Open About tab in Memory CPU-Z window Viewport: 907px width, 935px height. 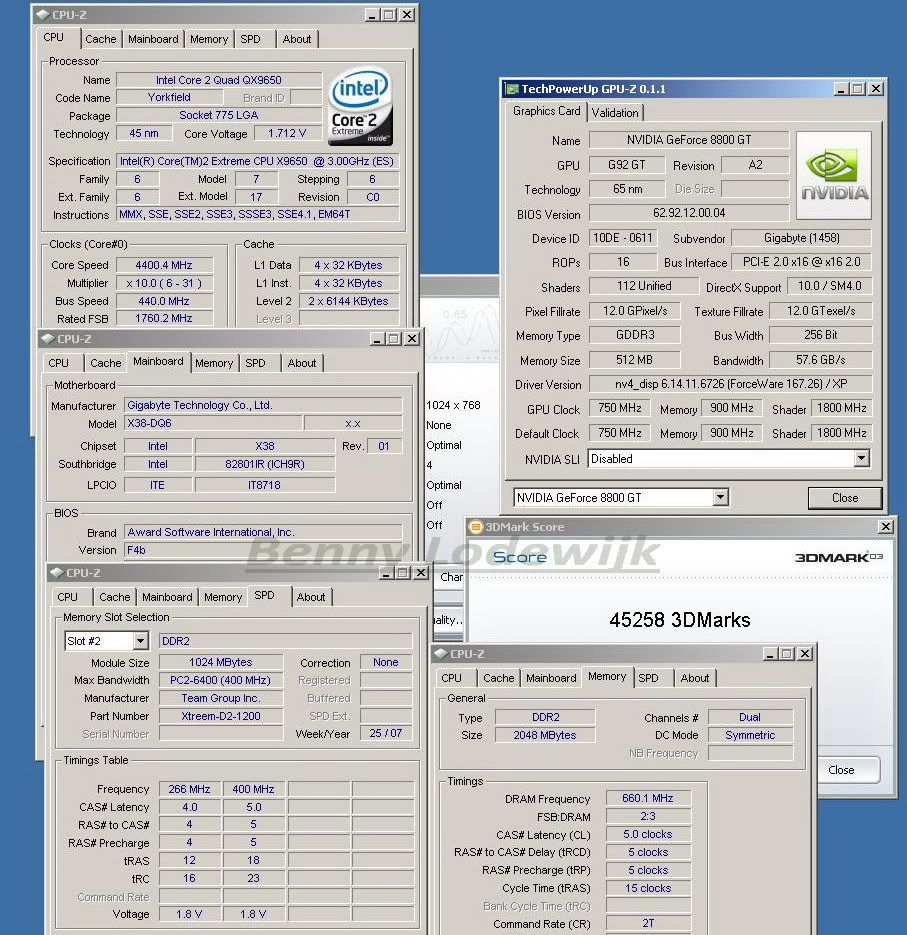tap(695, 678)
